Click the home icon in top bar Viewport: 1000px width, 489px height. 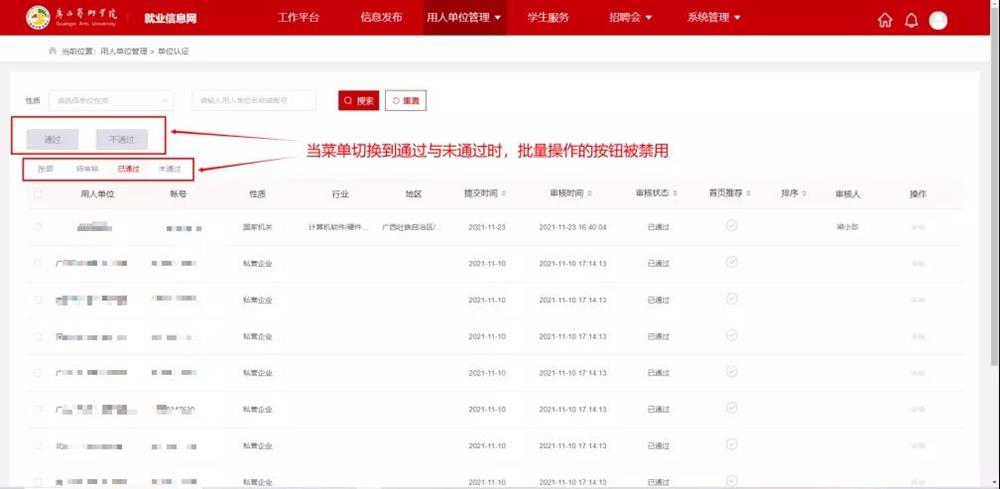point(884,20)
